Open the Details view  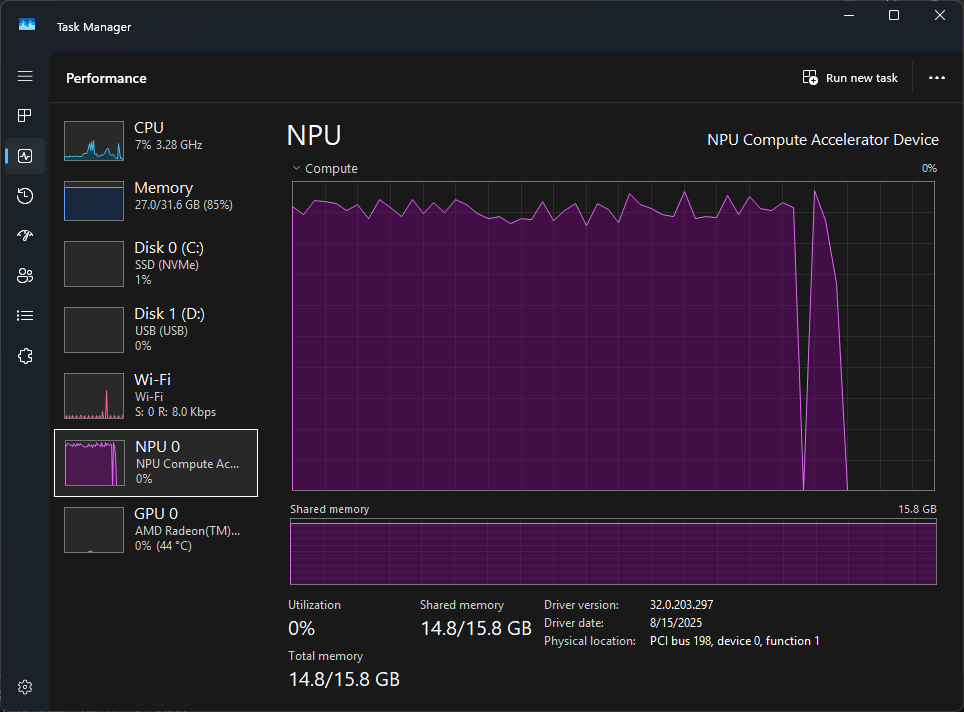pyautogui.click(x=24, y=315)
